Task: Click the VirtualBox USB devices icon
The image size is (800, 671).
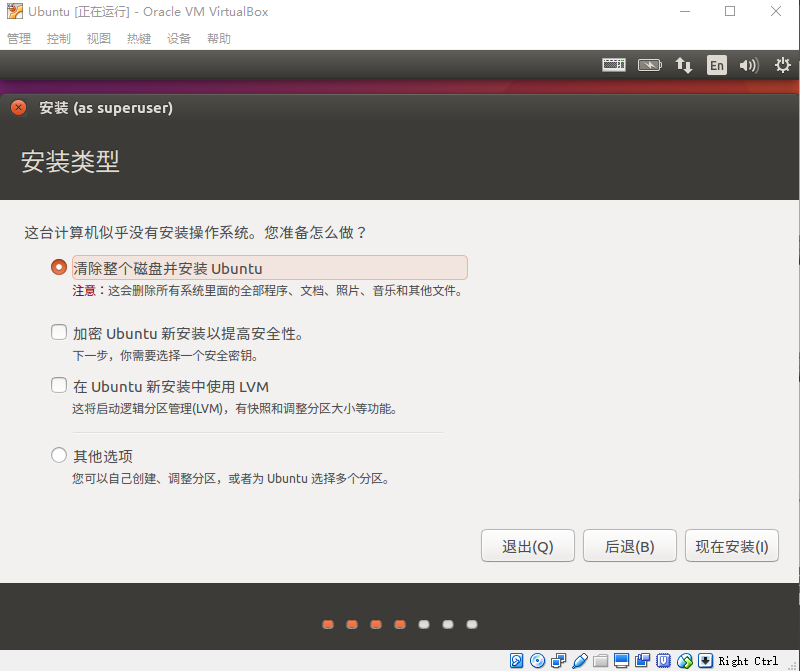Action: tap(580, 661)
